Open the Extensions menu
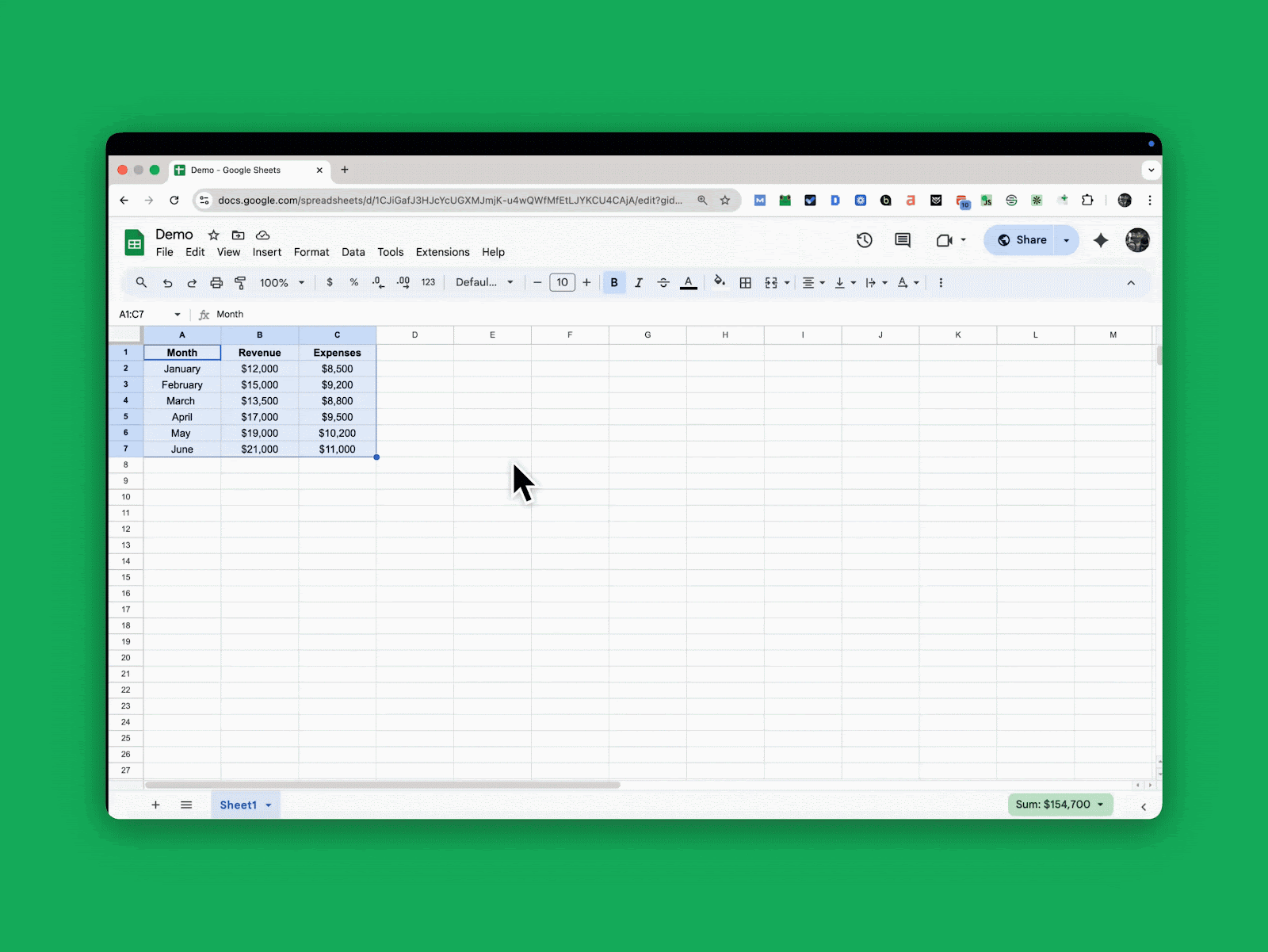 pyautogui.click(x=442, y=252)
